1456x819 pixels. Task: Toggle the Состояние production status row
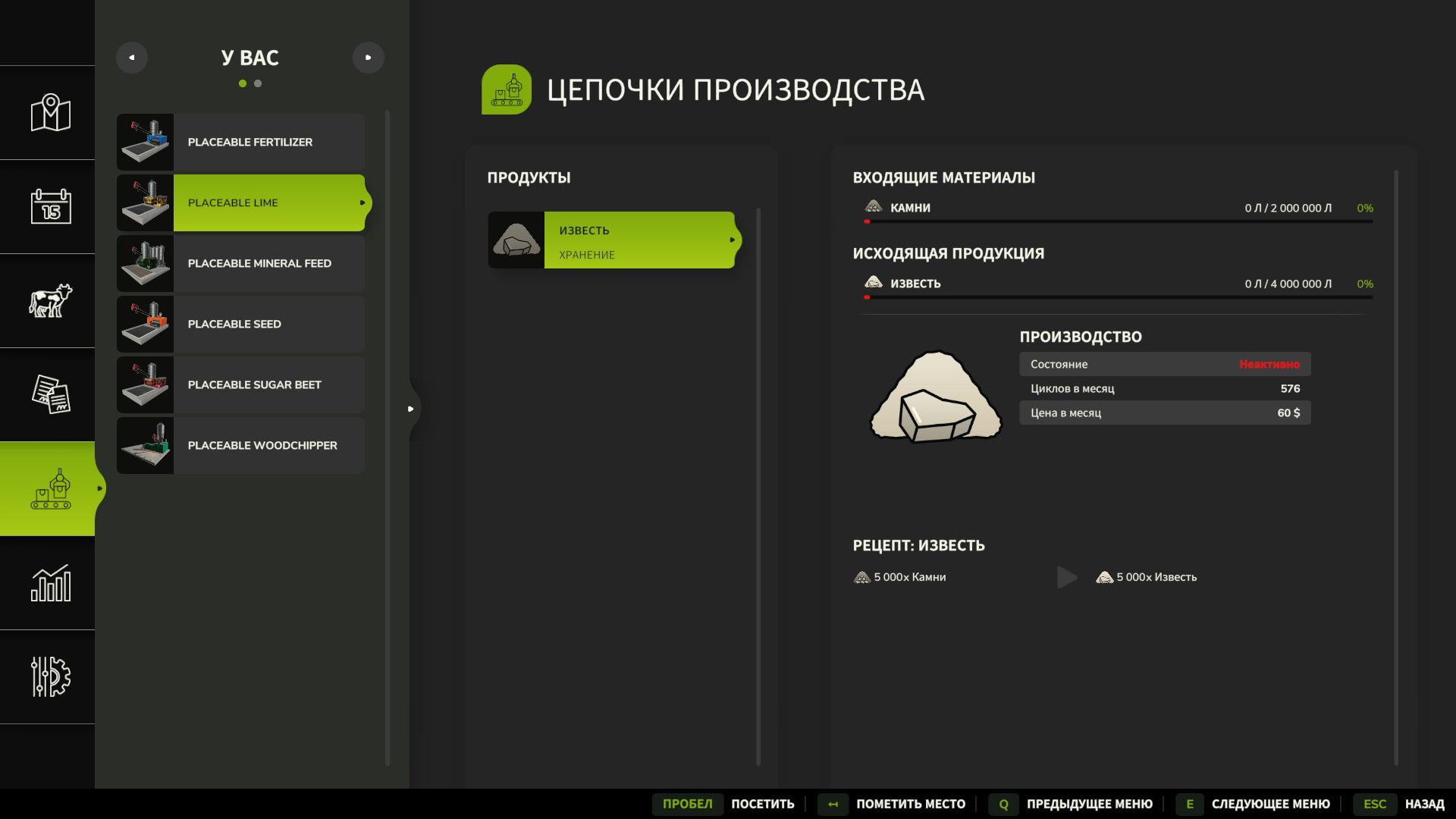click(1164, 364)
